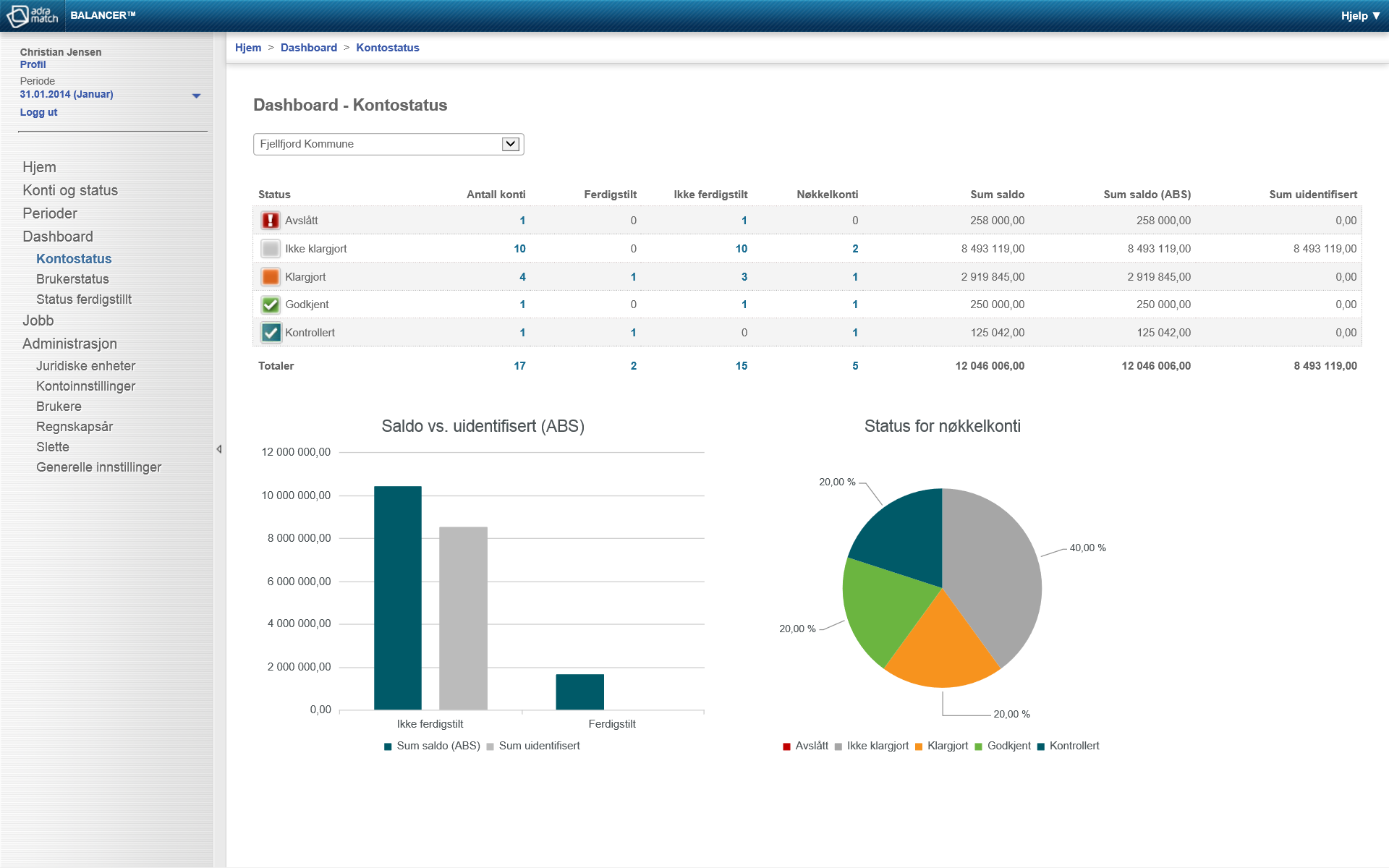1389x868 pixels.
Task: Click the green Godkjent checkmark icon
Action: 271,305
